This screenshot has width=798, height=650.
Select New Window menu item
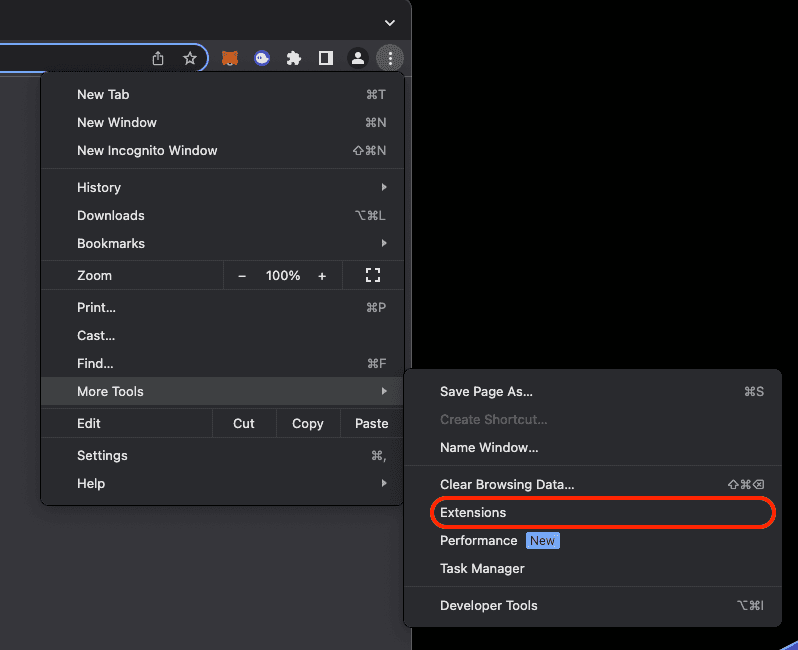coord(222,123)
